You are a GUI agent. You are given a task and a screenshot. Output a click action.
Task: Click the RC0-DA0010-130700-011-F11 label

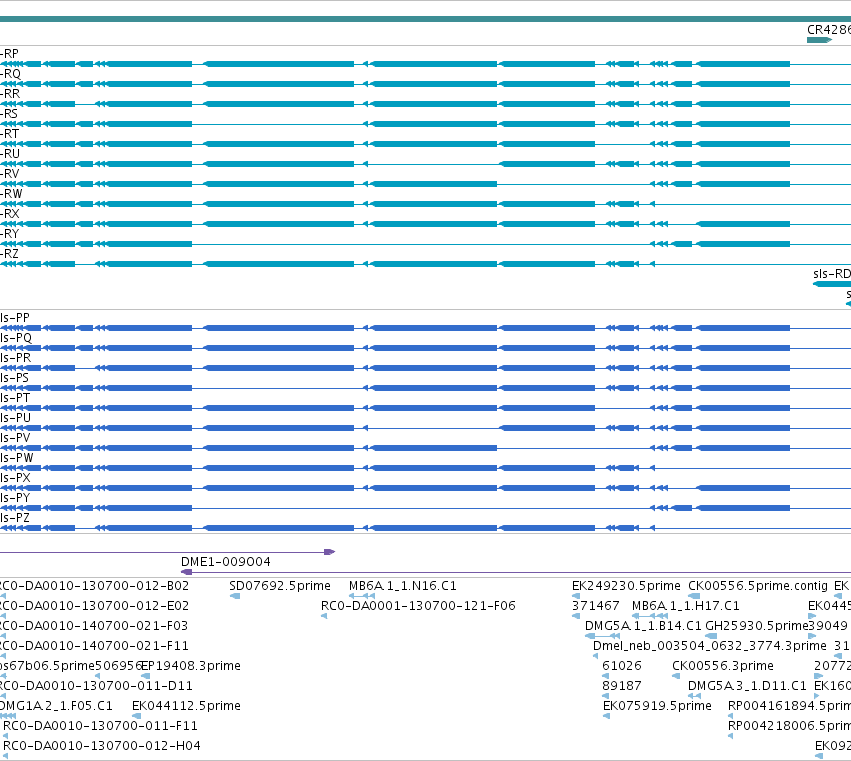(x=100, y=726)
